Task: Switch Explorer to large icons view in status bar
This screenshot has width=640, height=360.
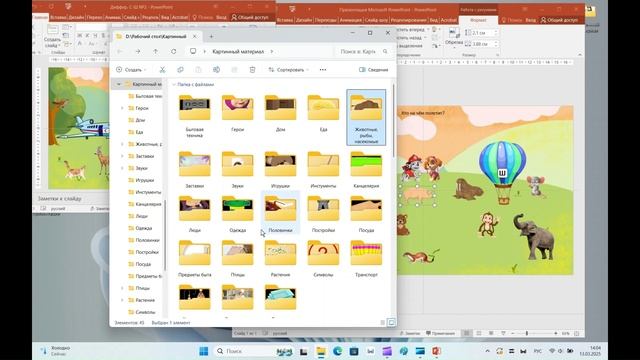Action: coord(391,322)
